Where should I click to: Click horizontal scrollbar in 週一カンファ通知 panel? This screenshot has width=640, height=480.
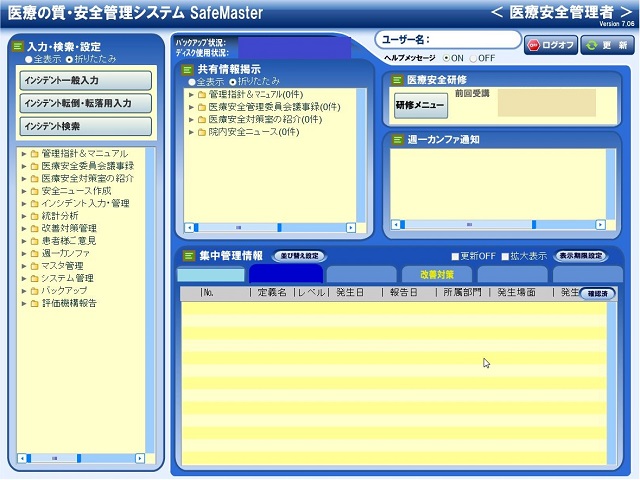(x=469, y=224)
